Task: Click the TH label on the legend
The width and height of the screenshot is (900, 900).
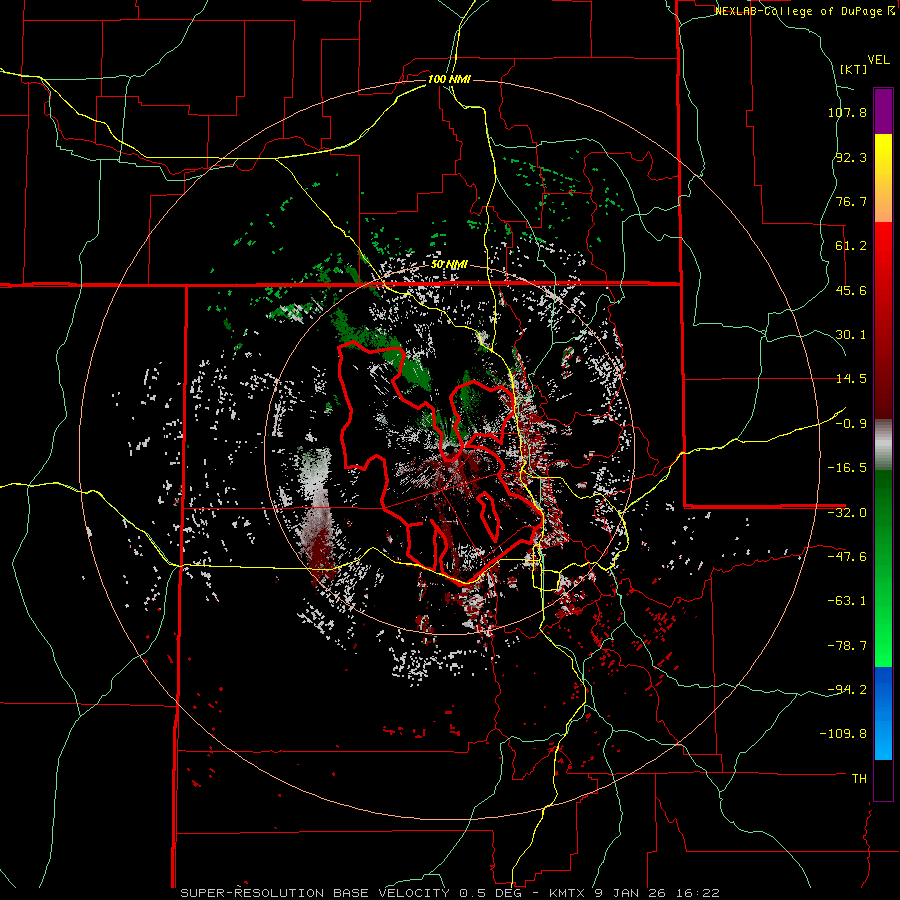Action: tap(859, 778)
